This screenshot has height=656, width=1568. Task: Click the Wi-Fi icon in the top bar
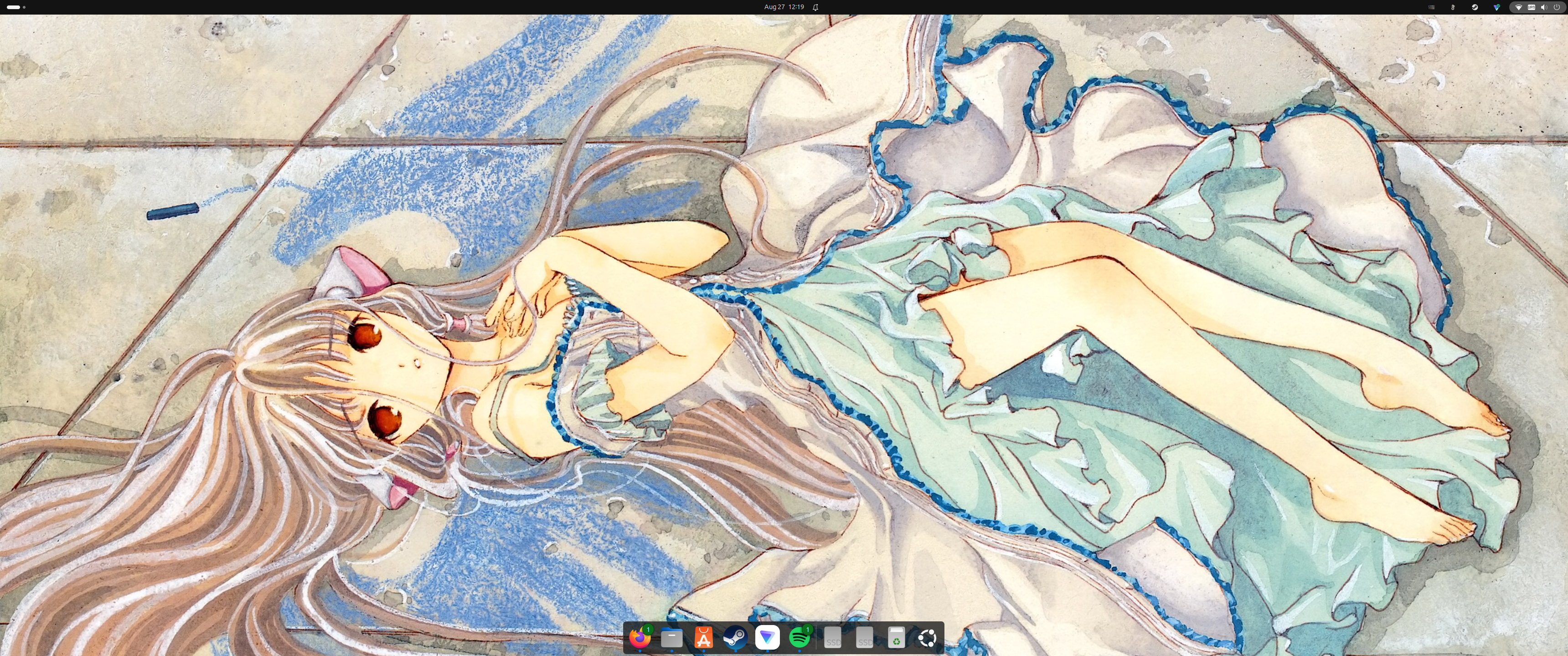pos(1519,7)
